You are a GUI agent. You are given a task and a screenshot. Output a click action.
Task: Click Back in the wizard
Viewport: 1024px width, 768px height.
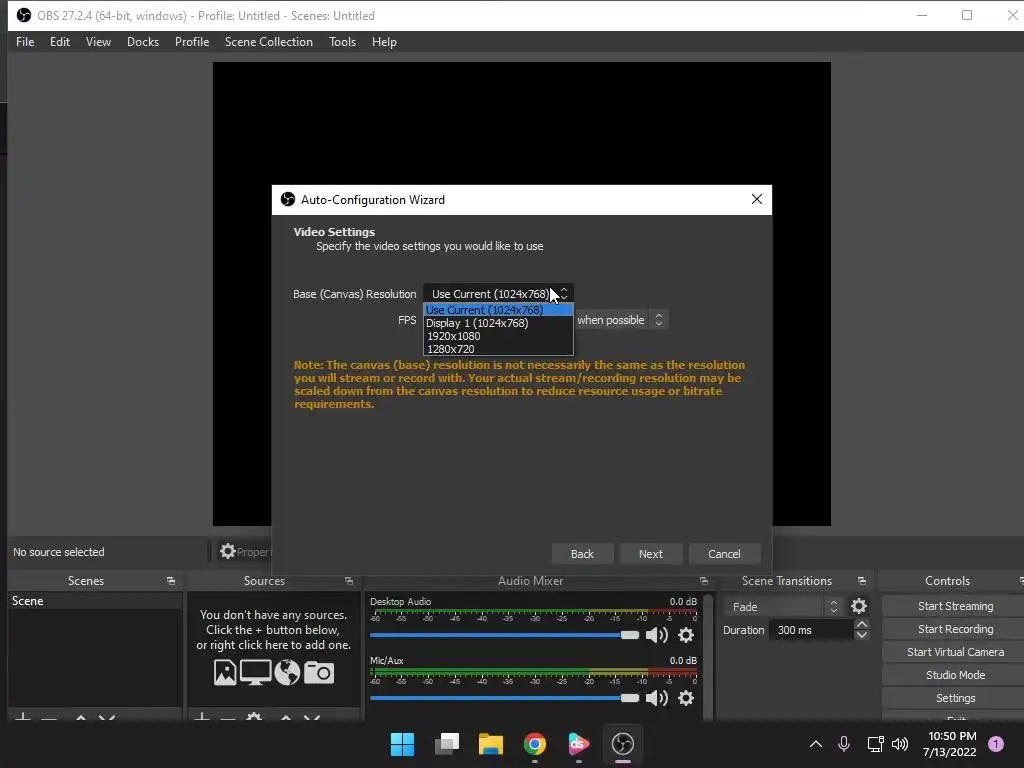pos(582,554)
